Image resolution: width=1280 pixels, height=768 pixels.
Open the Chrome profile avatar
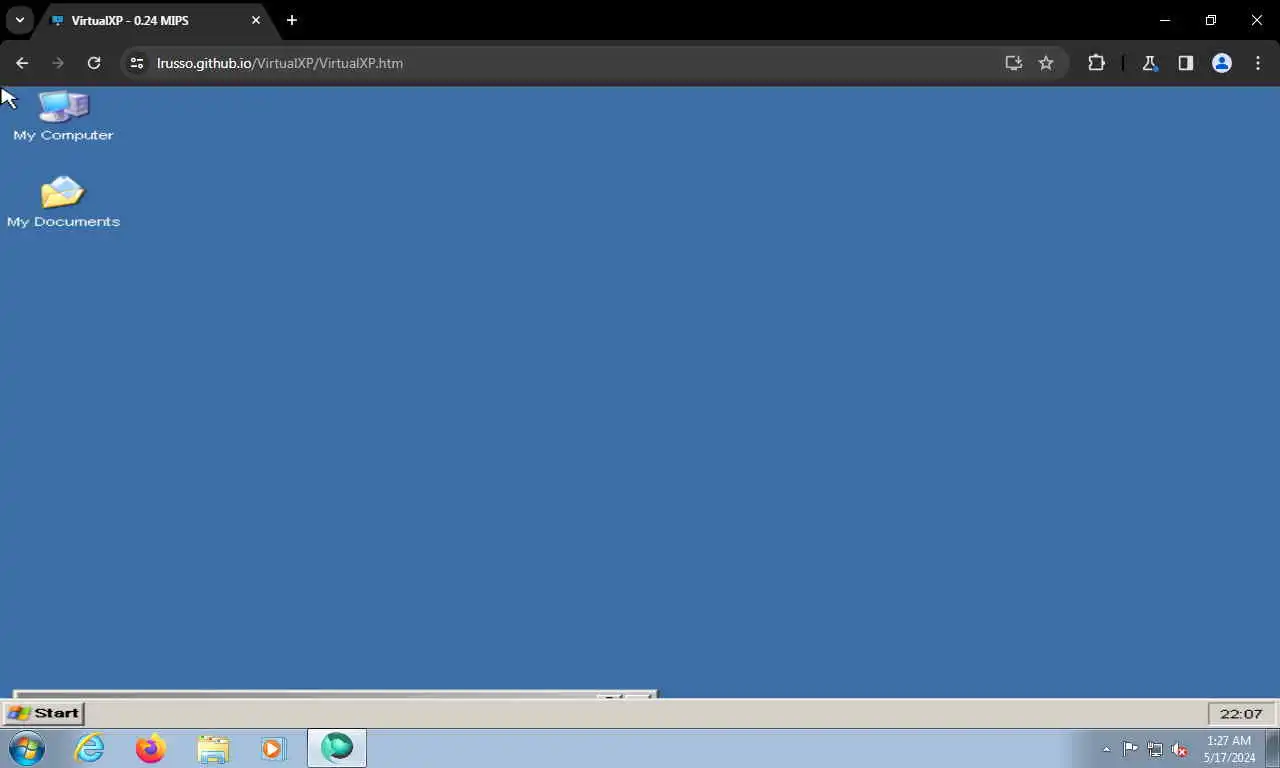click(1222, 63)
